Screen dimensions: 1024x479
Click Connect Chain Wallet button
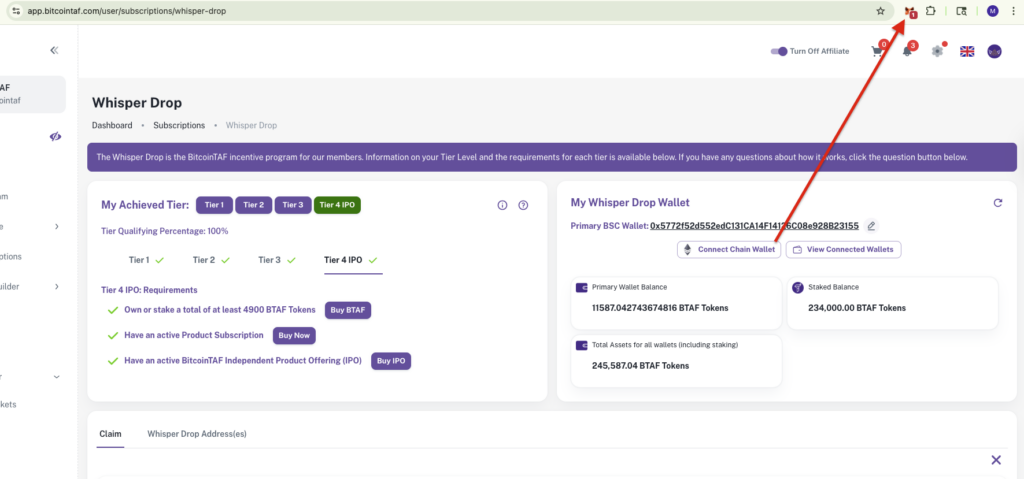(x=729, y=250)
